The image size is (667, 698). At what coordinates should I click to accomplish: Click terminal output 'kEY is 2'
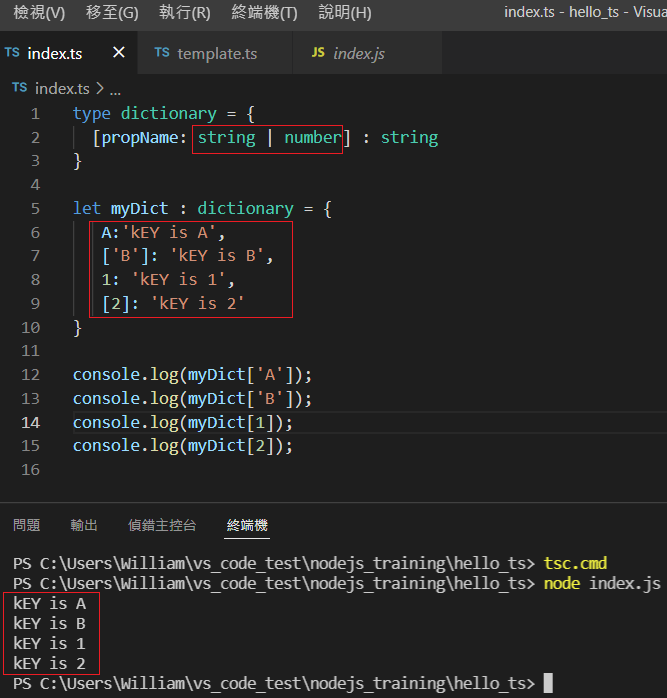pos(49,664)
